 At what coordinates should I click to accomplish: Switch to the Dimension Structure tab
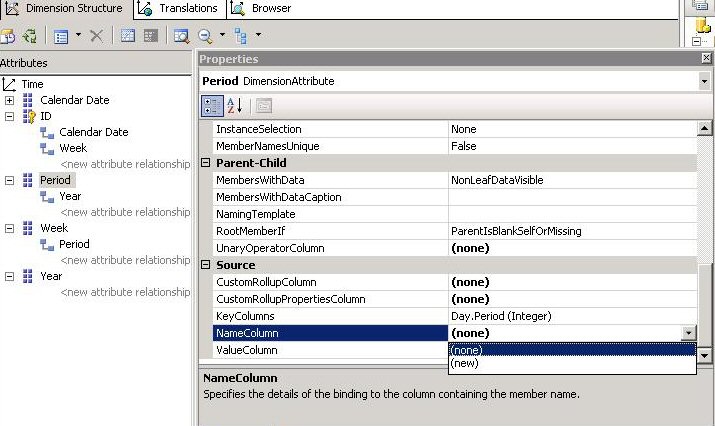[x=66, y=9]
